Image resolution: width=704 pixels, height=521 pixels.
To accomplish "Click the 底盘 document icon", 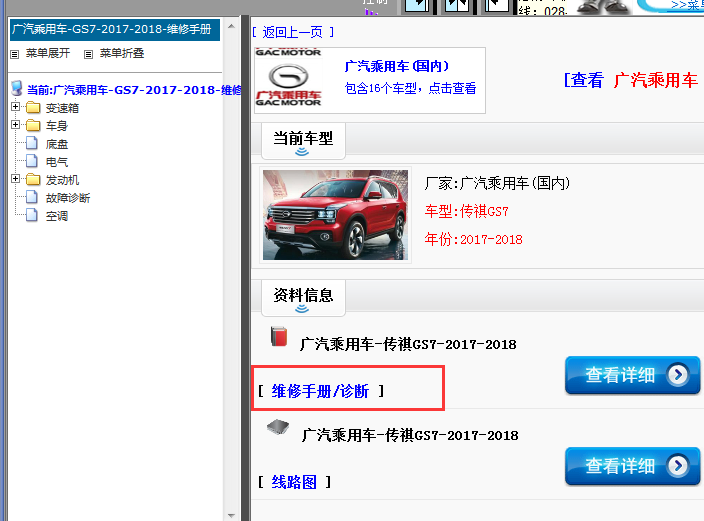I will pos(32,143).
